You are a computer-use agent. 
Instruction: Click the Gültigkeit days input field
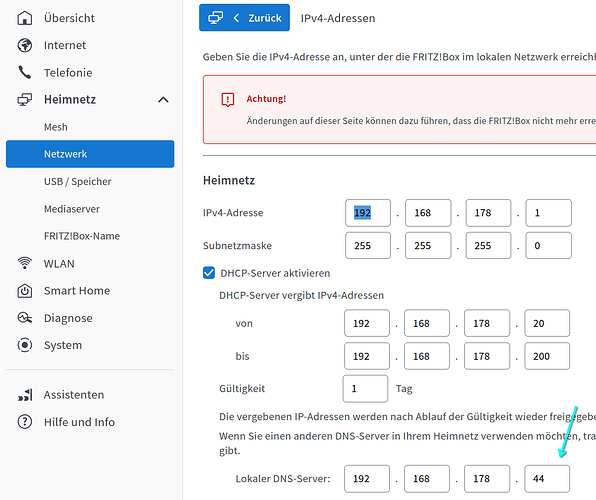[365, 389]
